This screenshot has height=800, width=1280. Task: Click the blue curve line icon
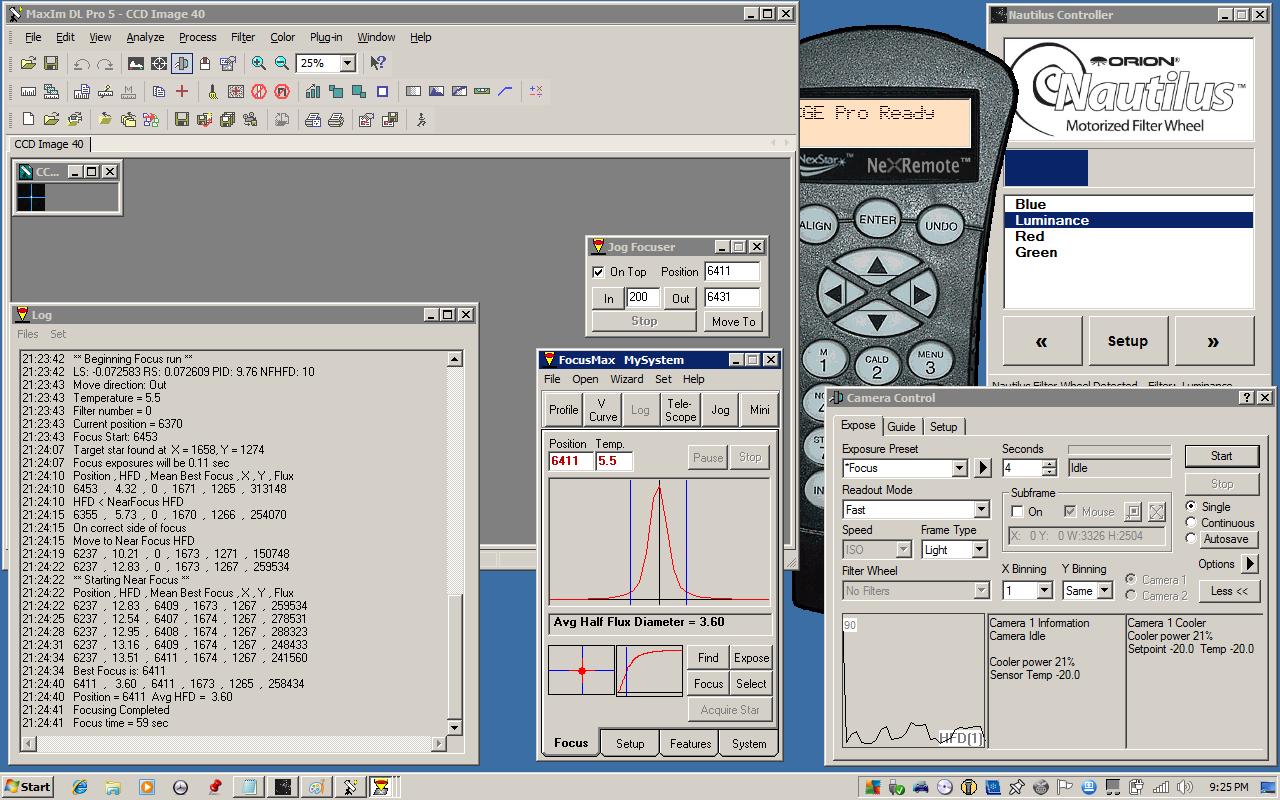tap(505, 91)
